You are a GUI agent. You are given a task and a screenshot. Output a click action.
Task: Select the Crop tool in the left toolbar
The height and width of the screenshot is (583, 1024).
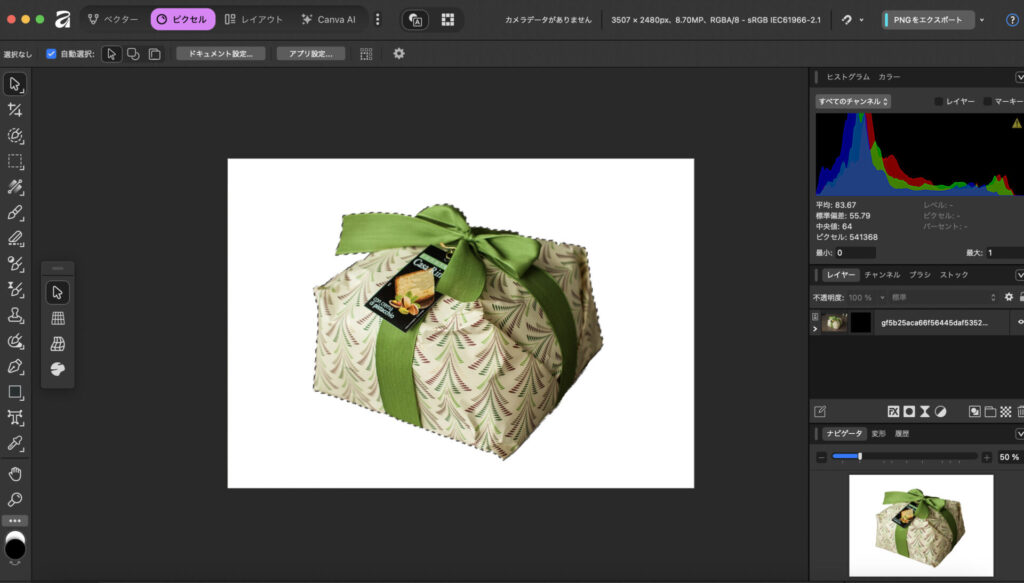(x=15, y=109)
